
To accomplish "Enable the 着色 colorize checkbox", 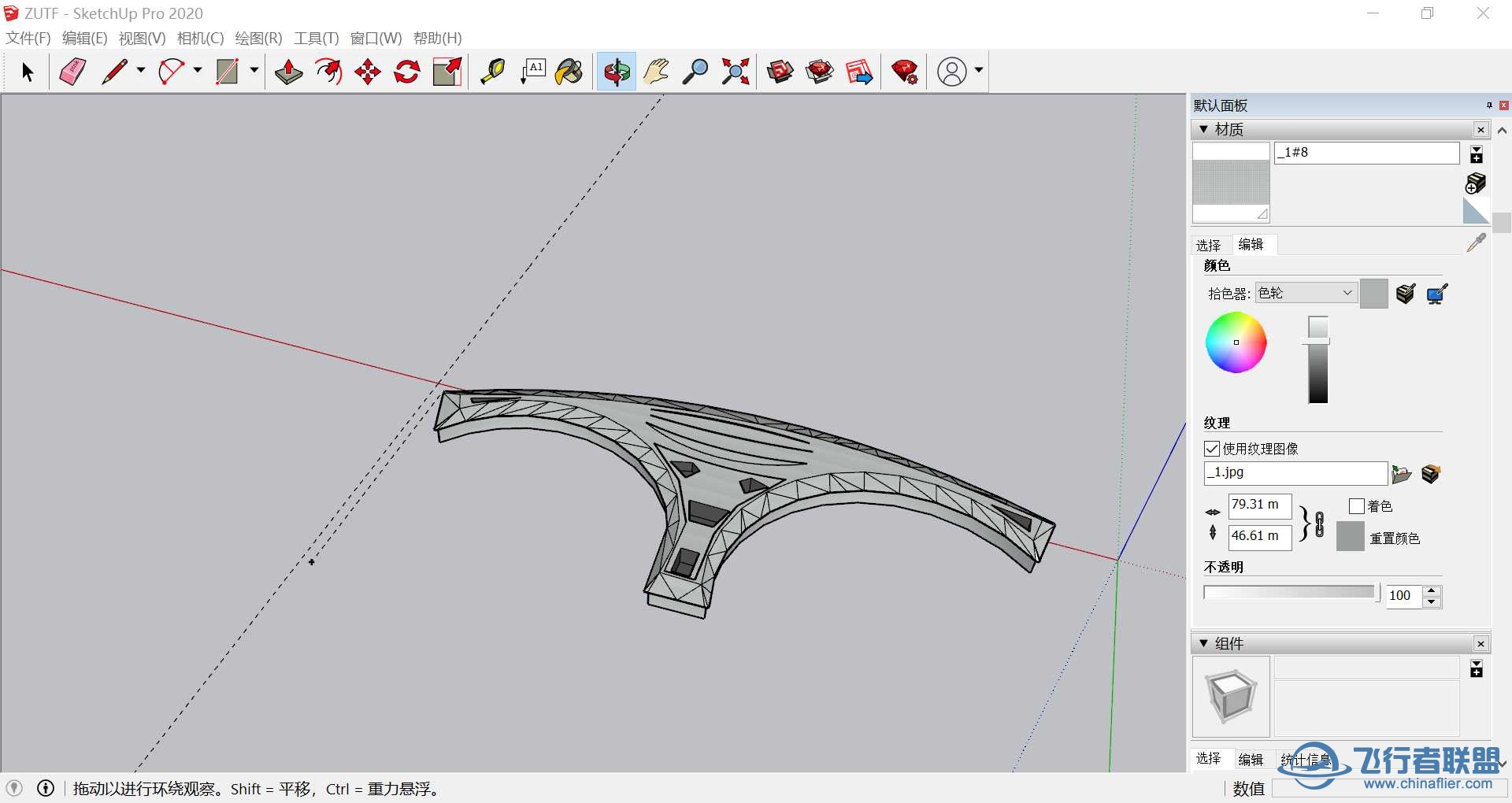I will click(1356, 506).
